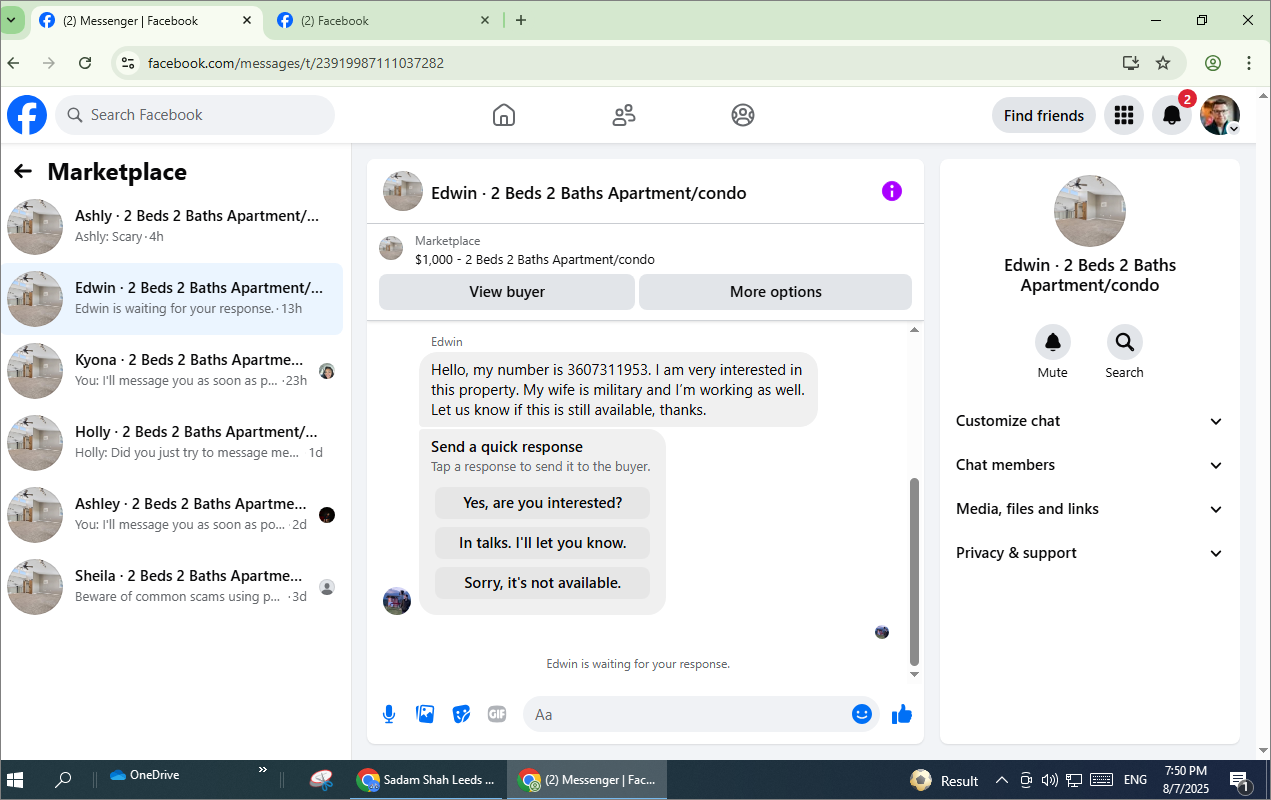Screen dimensions: 1271x800
Task: Open the emoji picker in message box
Action: click(862, 714)
